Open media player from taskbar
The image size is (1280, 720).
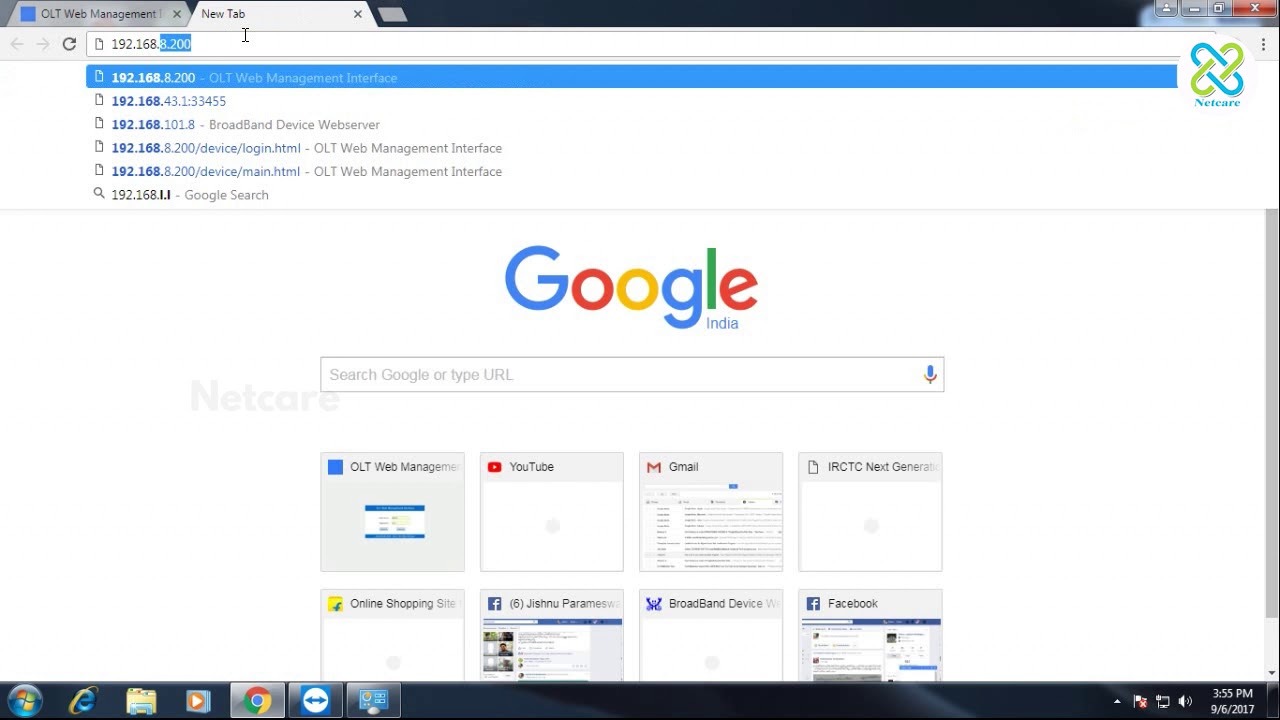[198, 701]
